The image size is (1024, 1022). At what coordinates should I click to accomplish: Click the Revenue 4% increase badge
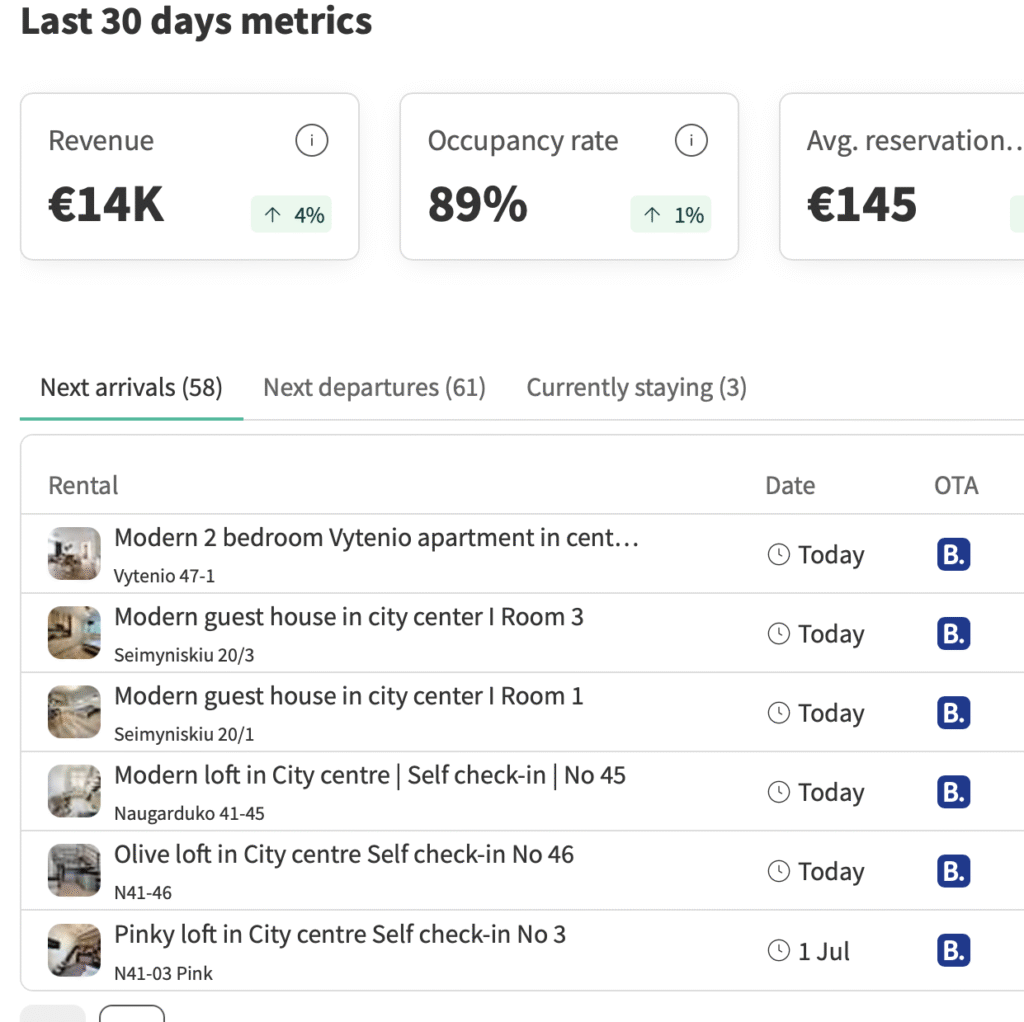(x=291, y=214)
